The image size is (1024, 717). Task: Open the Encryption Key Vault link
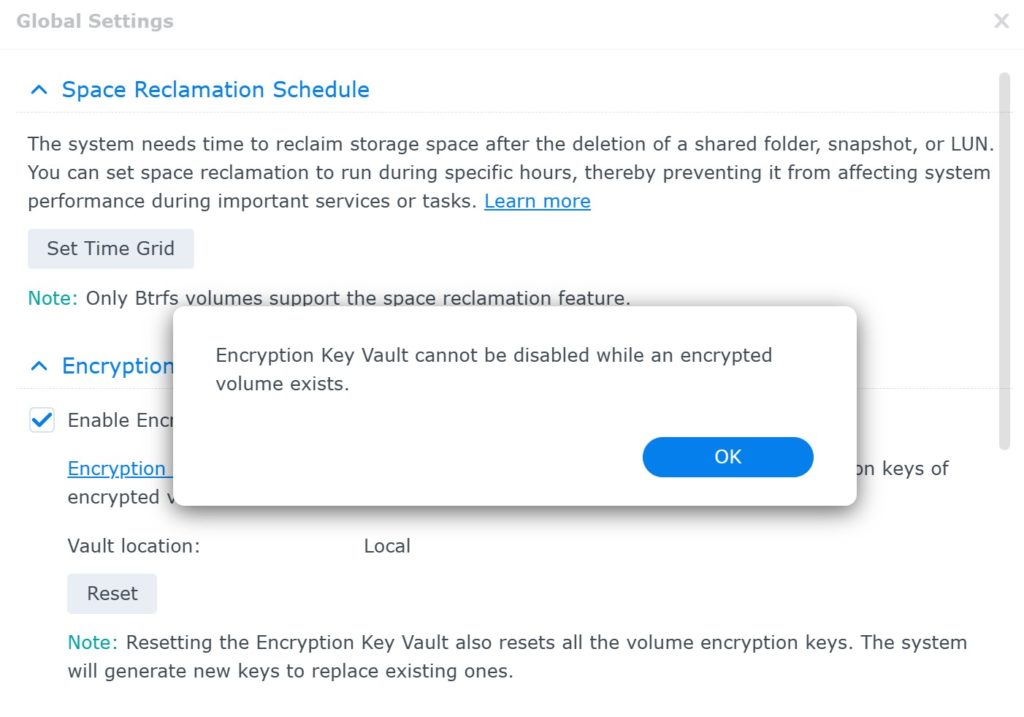click(116, 468)
